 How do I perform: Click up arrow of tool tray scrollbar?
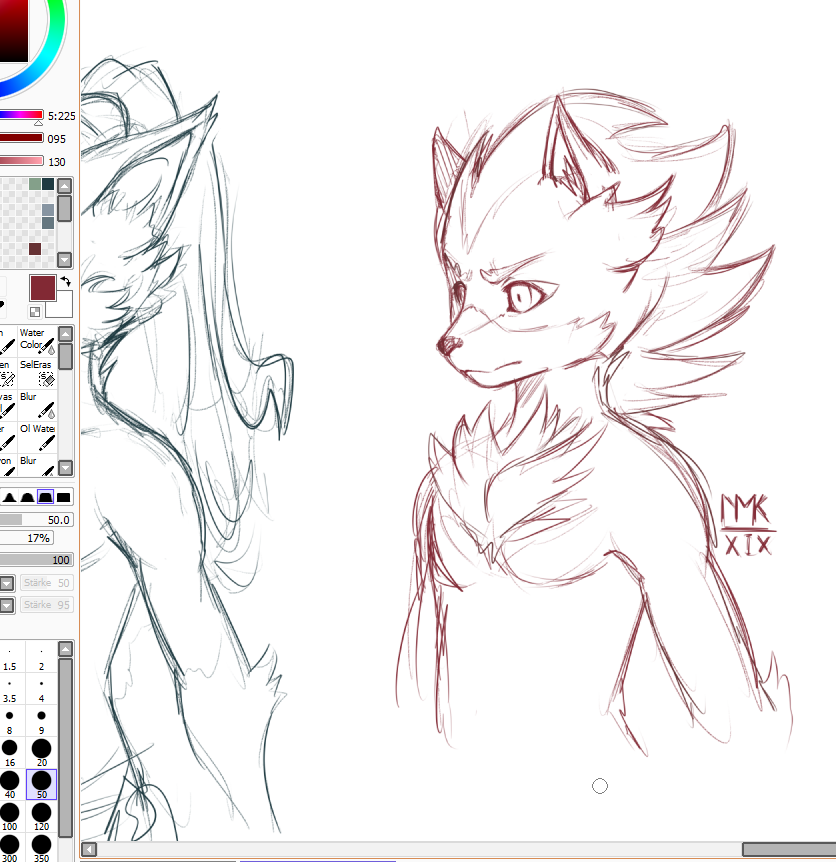(65, 333)
